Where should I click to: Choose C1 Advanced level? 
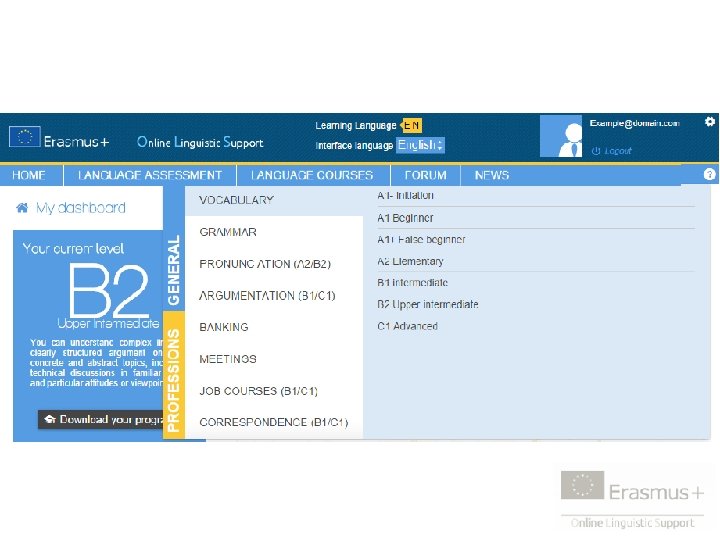(x=408, y=326)
